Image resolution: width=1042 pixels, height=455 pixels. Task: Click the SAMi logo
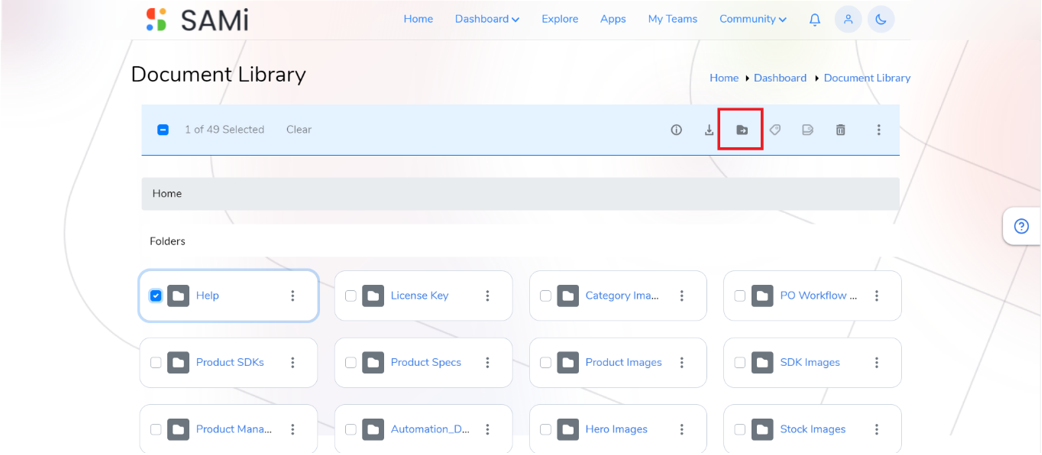tap(197, 19)
